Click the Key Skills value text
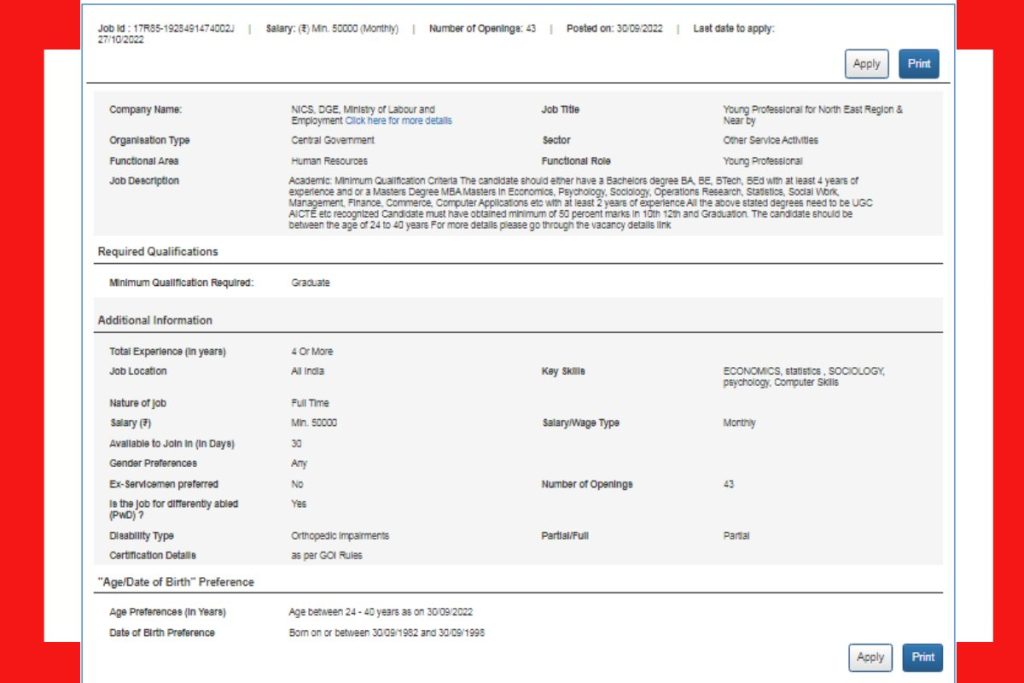This screenshot has width=1024, height=683. click(x=803, y=376)
